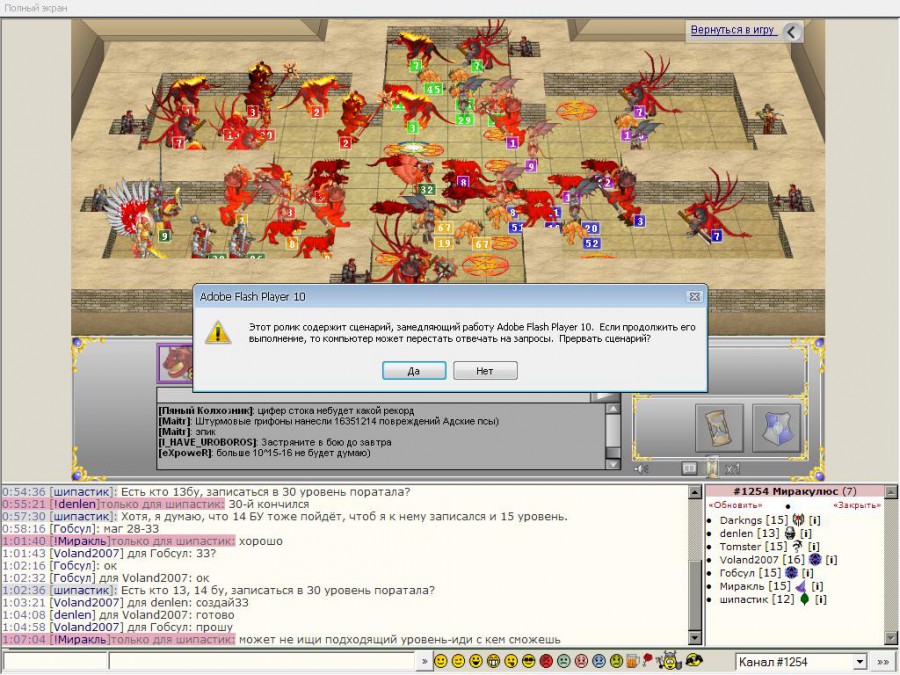
Task: Insert the toothy grin smiley
Action: (x=493, y=662)
